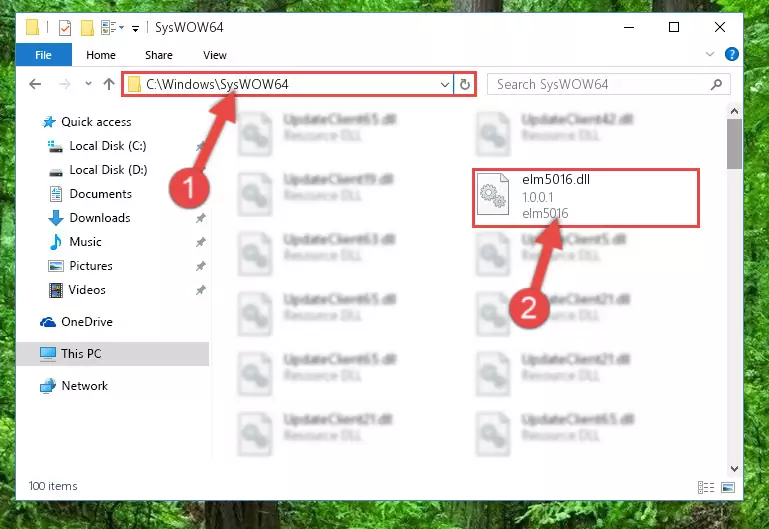This screenshot has height=529, width=769.
Task: Switch to Large icons view layout
Action: 728,487
